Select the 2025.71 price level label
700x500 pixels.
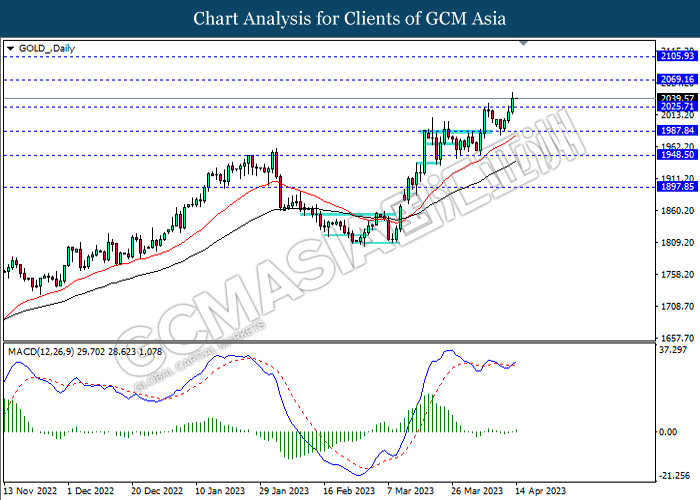(x=677, y=106)
